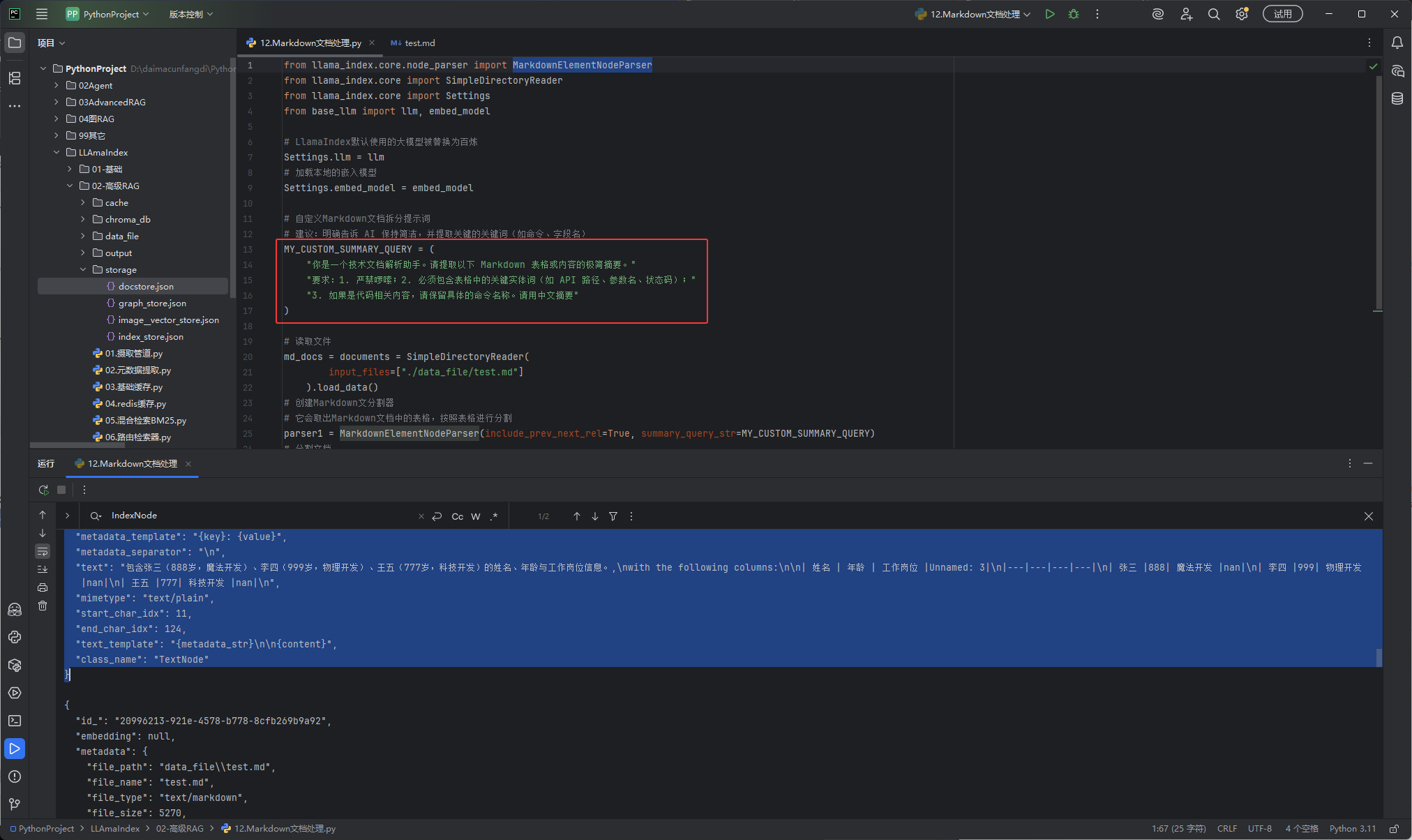Viewport: 1412px width, 840px height.
Task: Open the Services tool window
Action: [x=15, y=693]
